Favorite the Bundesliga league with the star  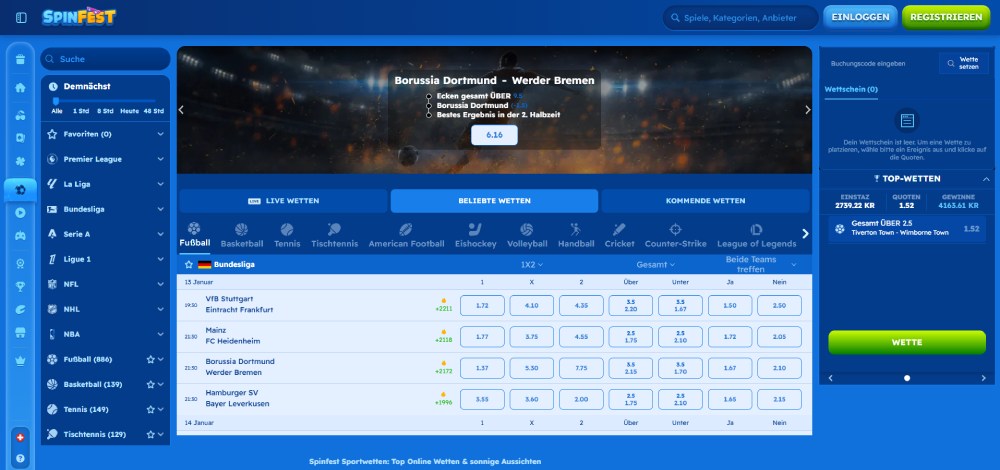coord(189,264)
